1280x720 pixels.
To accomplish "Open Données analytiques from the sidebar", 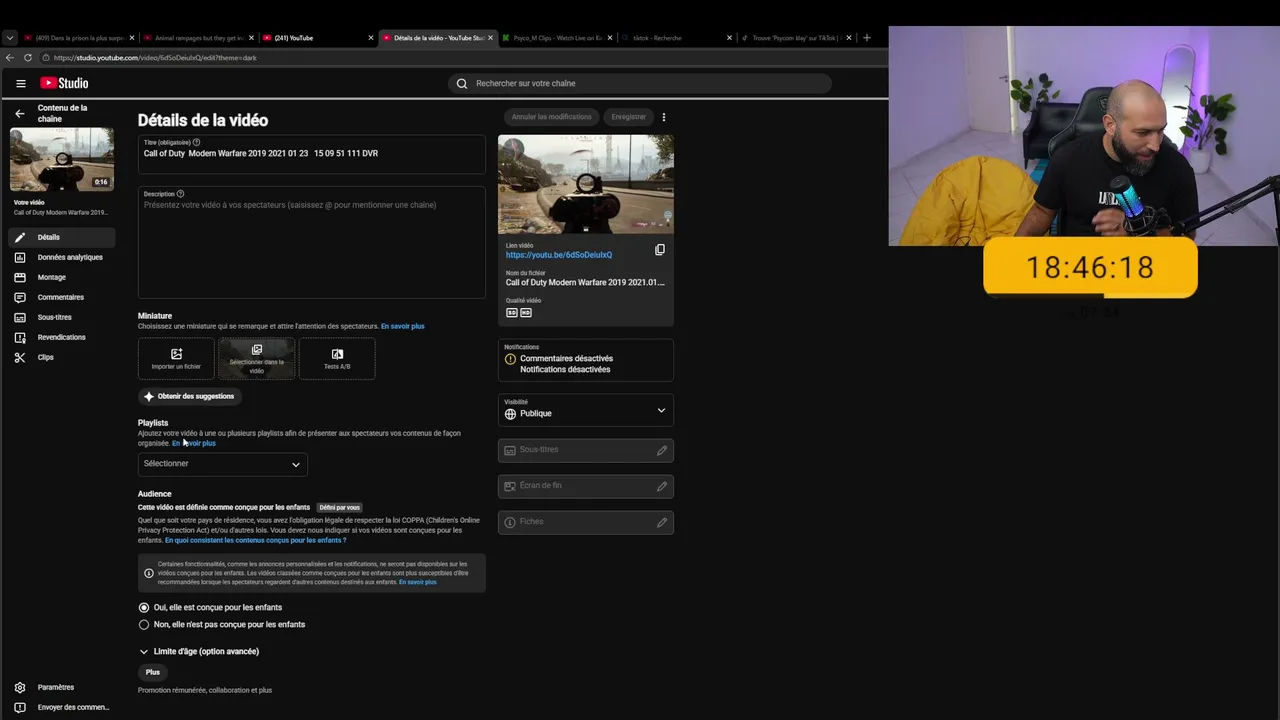I will point(62,257).
